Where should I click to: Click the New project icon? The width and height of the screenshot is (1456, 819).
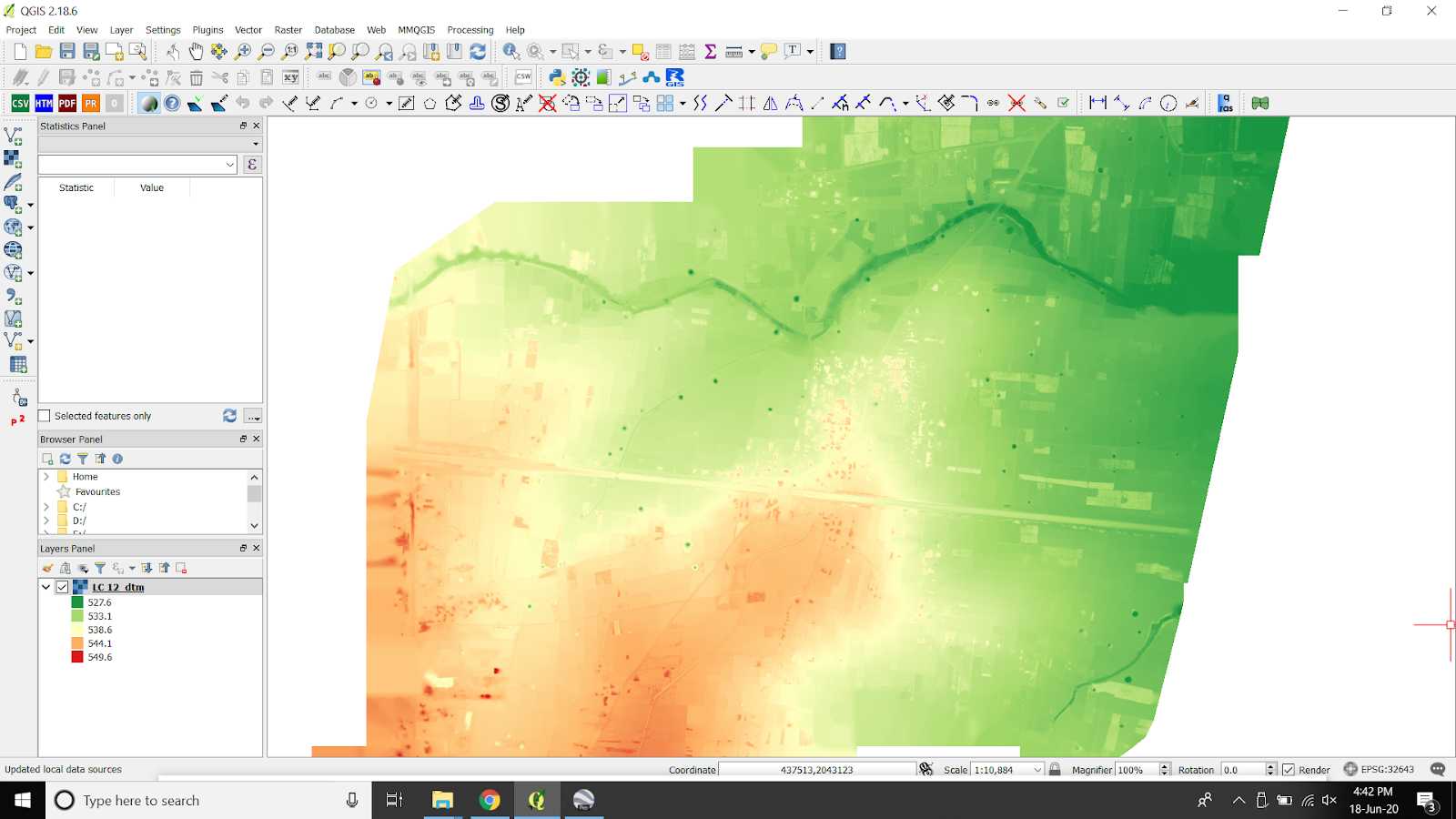(20, 52)
